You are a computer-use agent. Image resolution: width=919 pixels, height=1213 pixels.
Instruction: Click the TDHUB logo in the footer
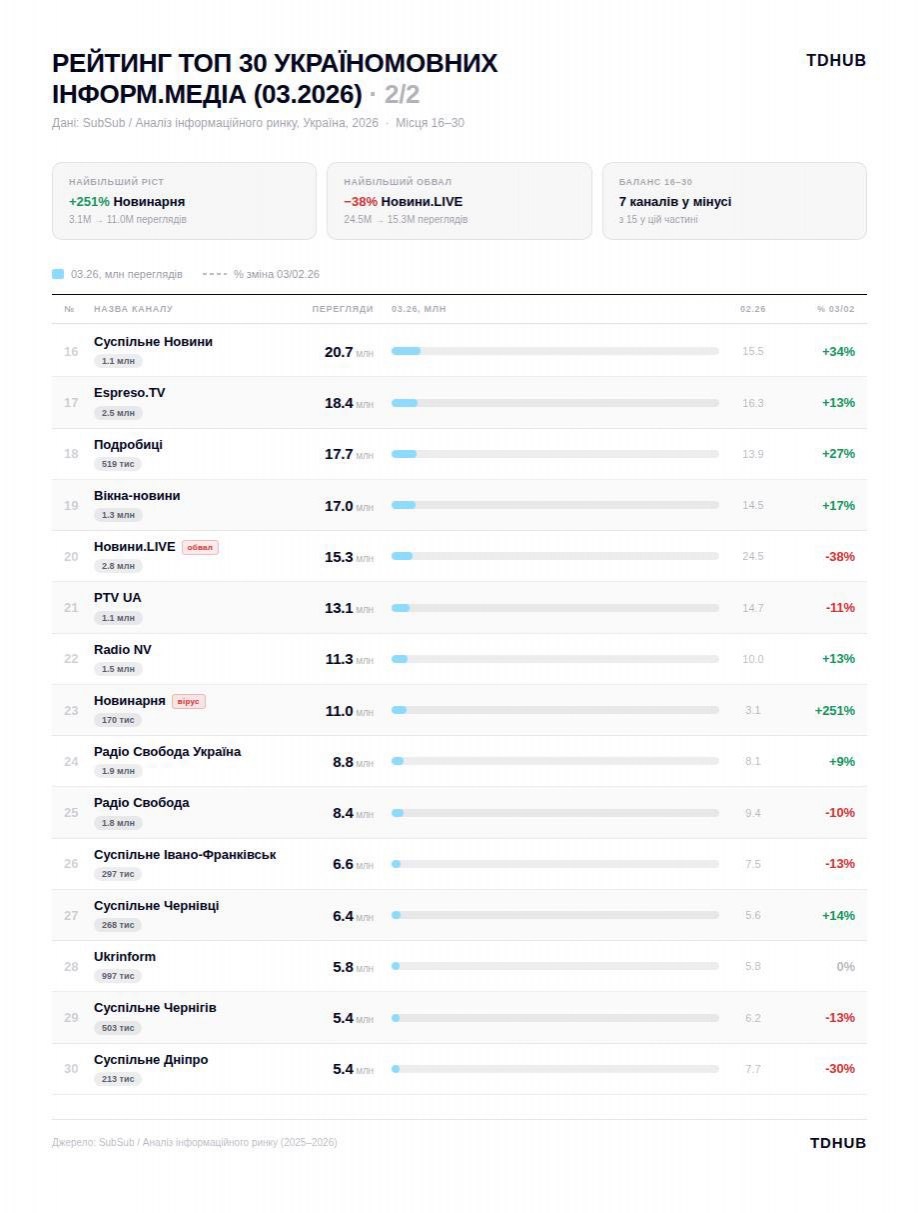837,1143
